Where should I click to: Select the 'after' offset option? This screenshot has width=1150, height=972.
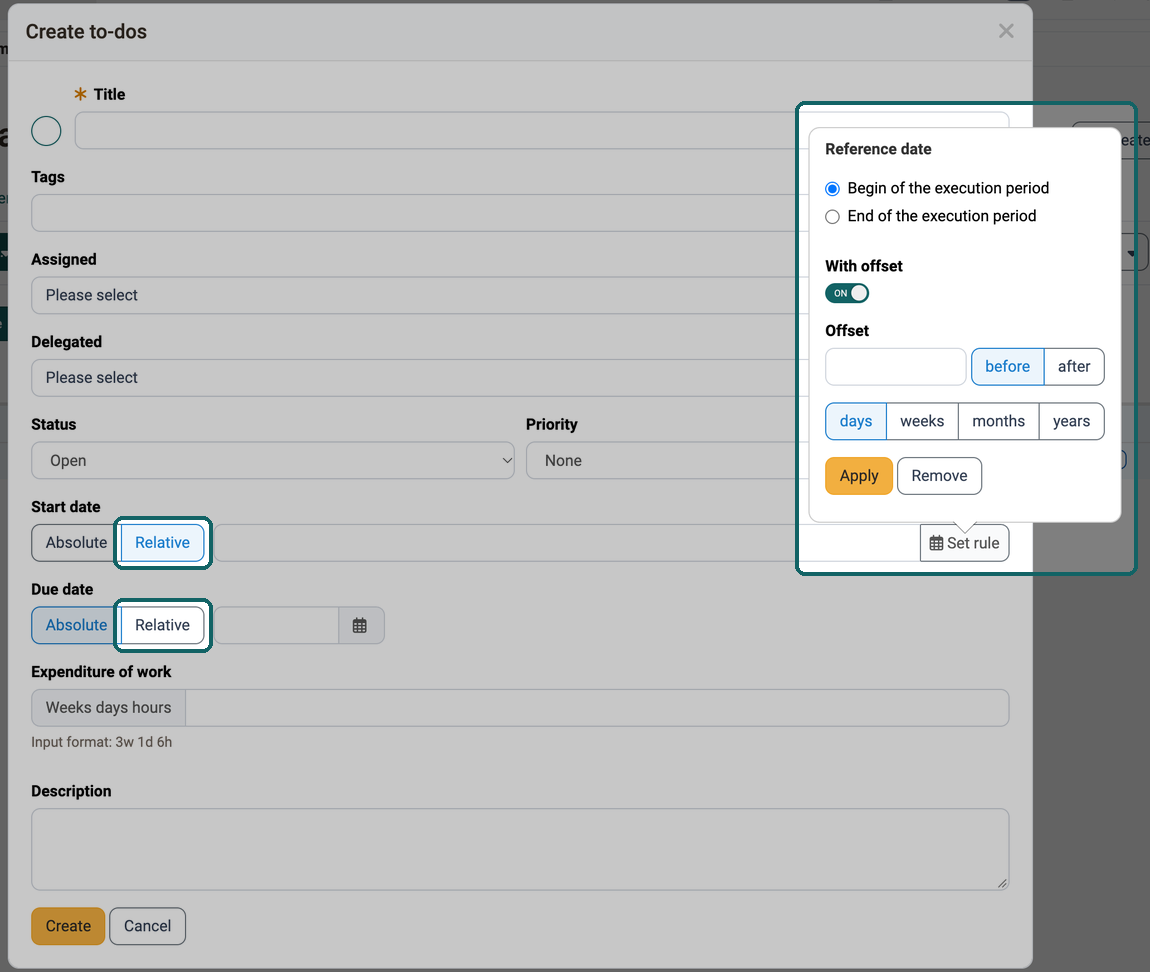[x=1074, y=367]
